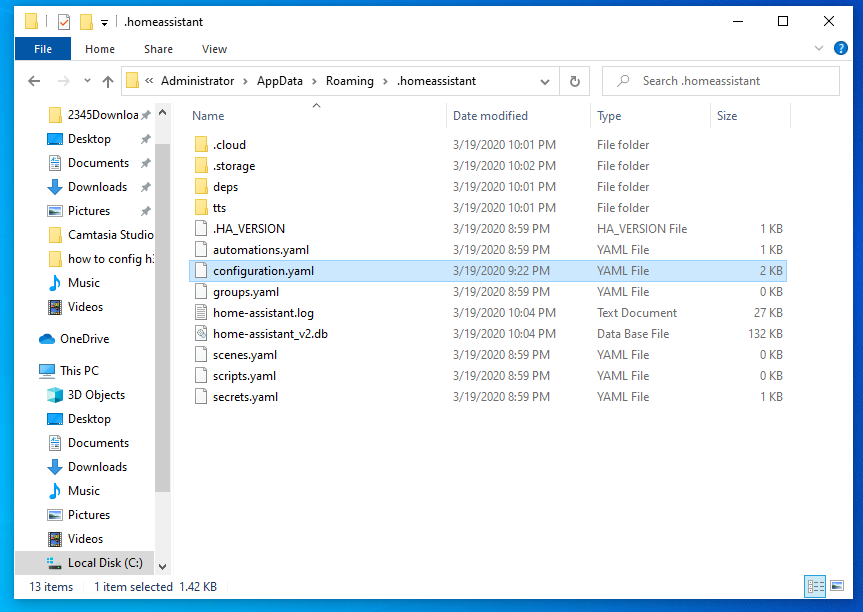Open the Customize Quick Access Toolbar dropdown
863x612 pixels.
(x=104, y=22)
